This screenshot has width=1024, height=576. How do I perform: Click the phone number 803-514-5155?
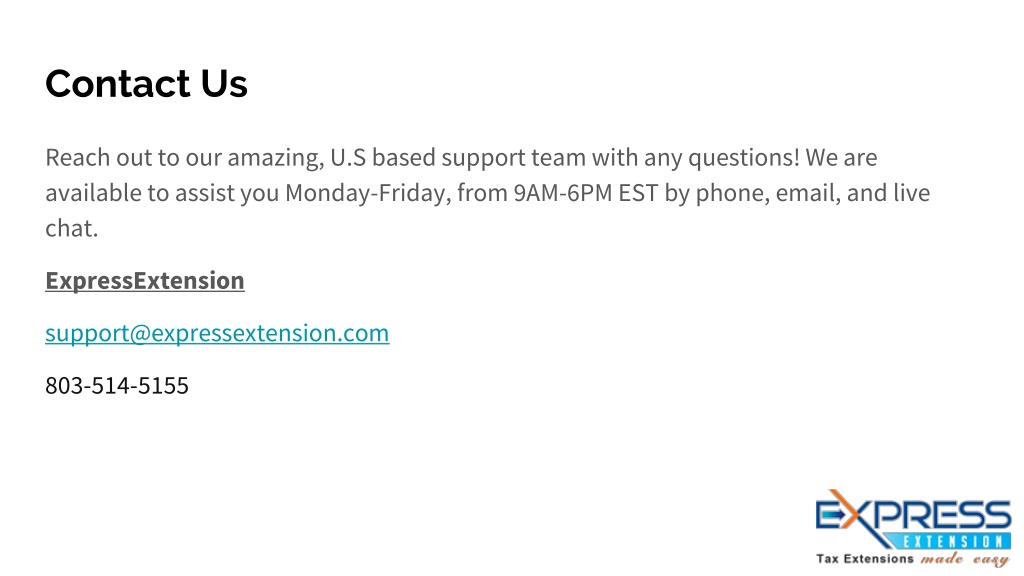tap(117, 385)
